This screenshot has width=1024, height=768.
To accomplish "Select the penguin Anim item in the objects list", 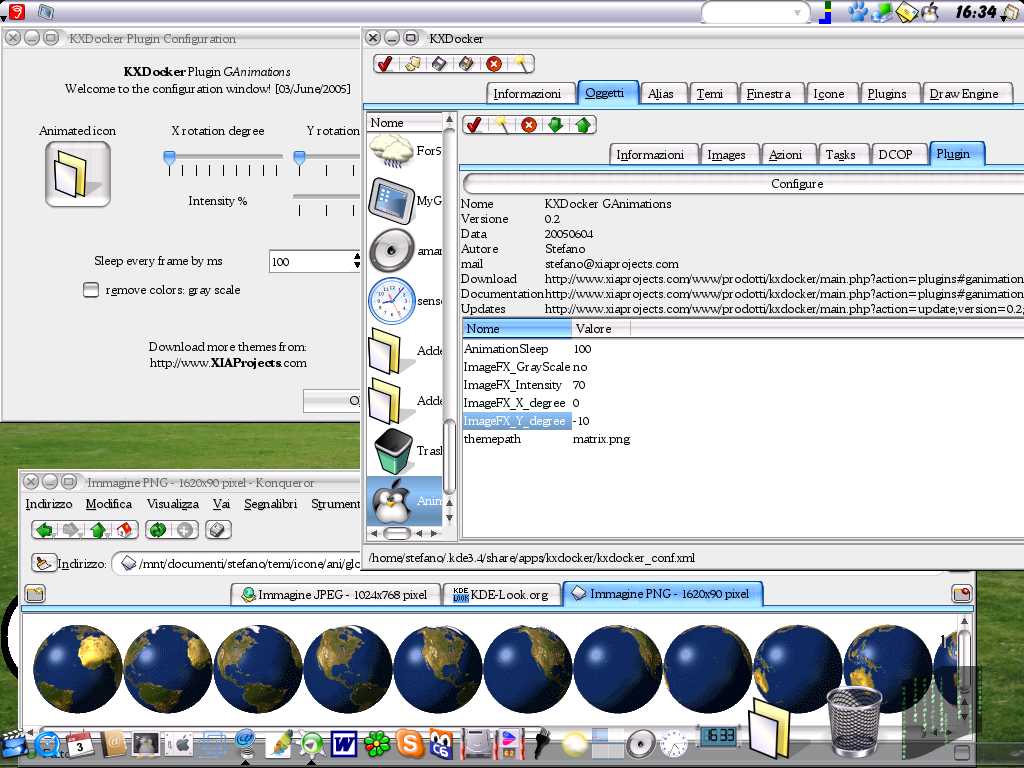I will pyautogui.click(x=405, y=501).
